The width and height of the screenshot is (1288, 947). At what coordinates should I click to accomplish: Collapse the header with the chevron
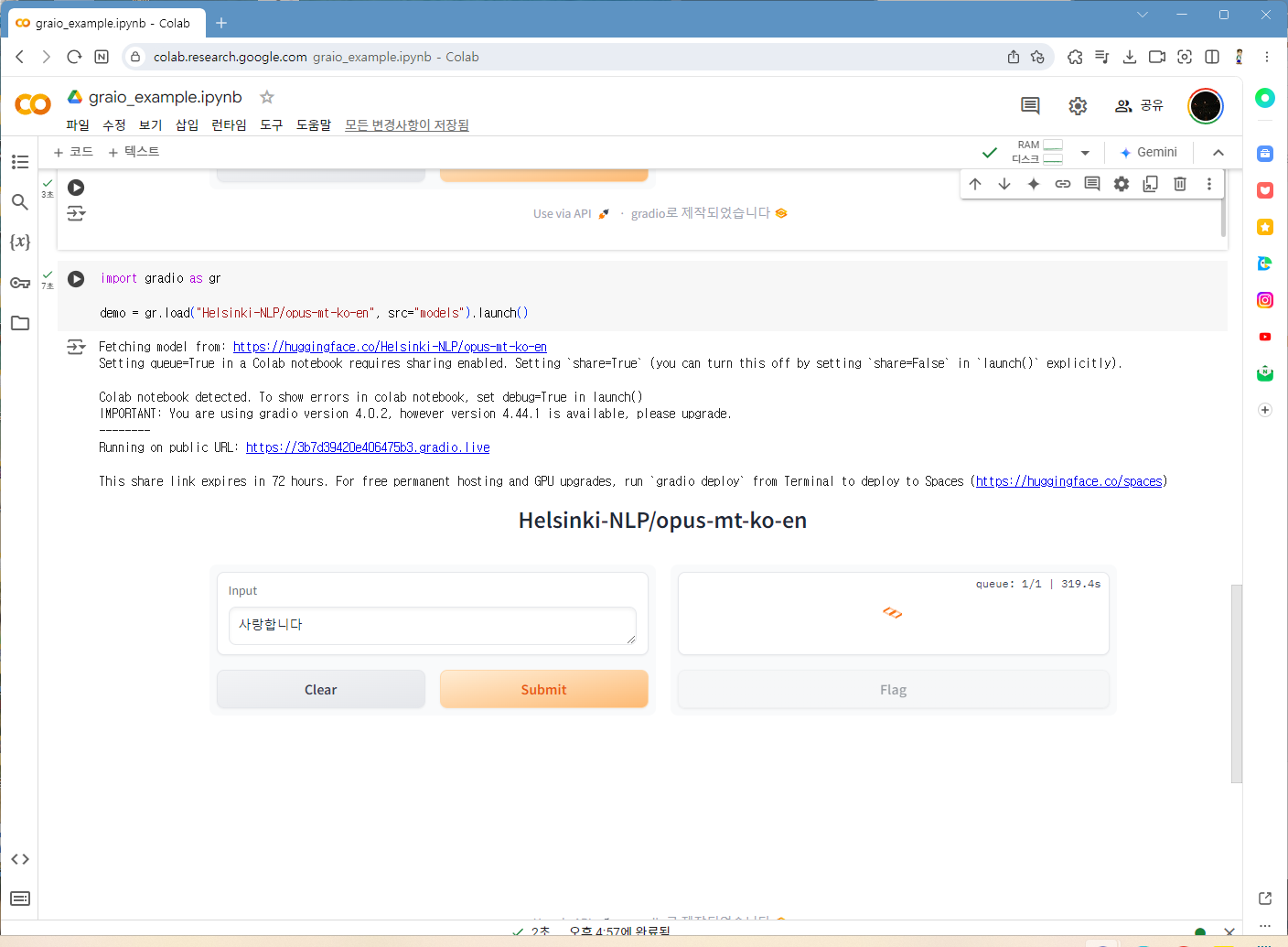(1218, 153)
